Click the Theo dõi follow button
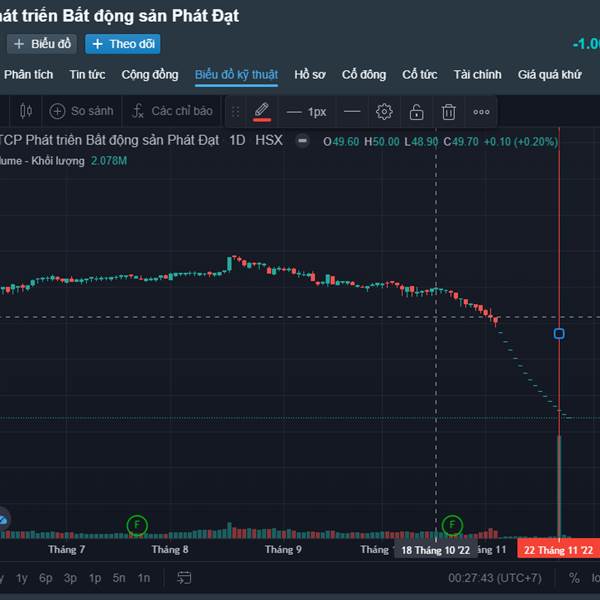 (122, 44)
